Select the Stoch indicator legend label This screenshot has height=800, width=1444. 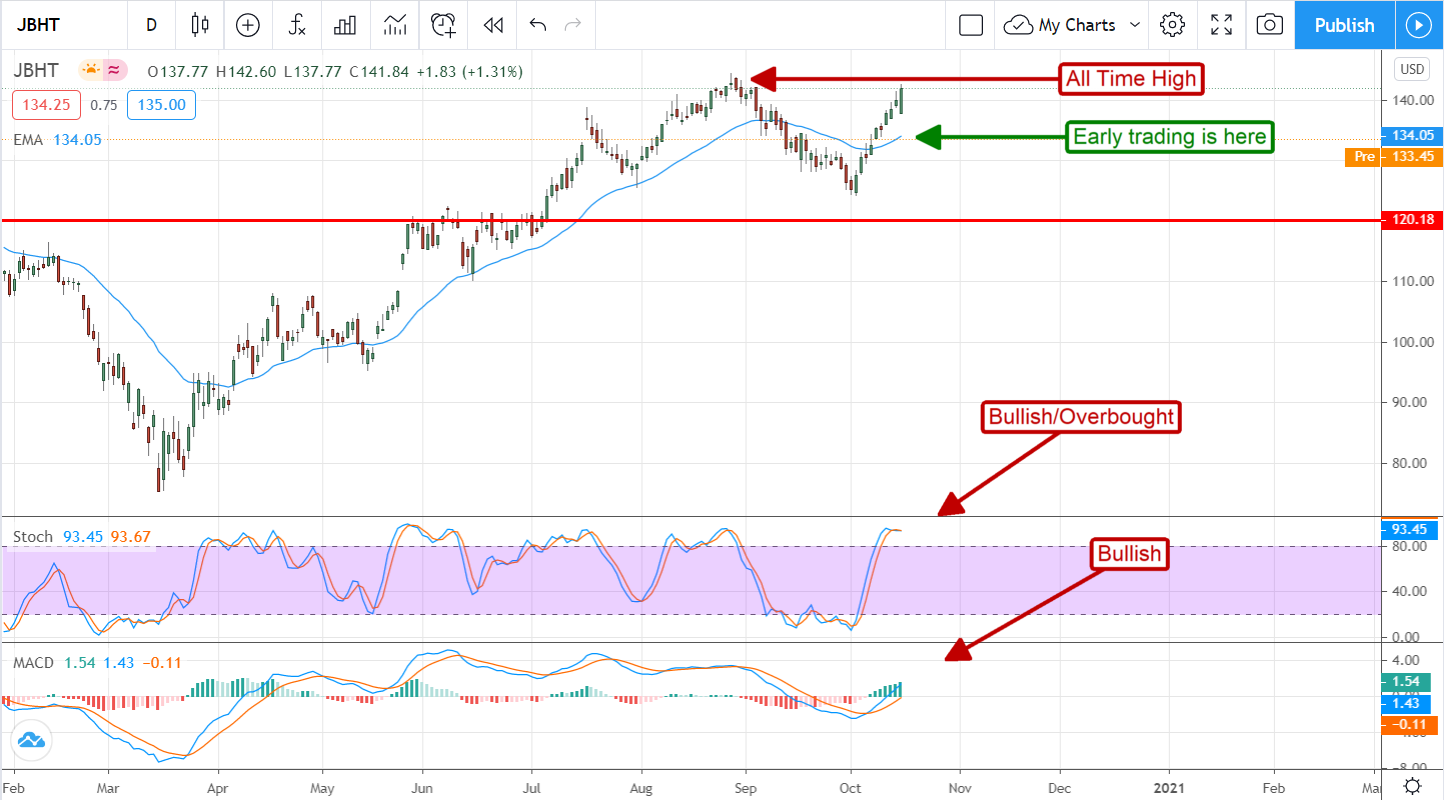(33, 537)
